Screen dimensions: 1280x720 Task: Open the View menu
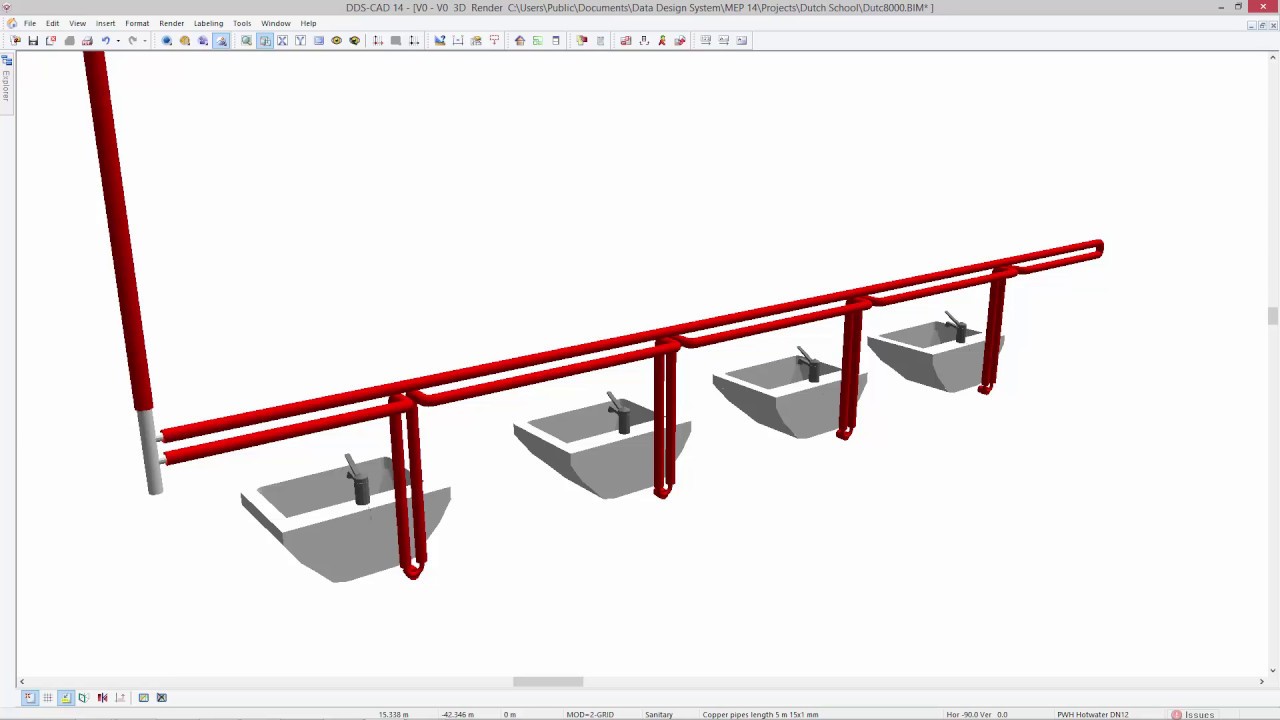[77, 23]
